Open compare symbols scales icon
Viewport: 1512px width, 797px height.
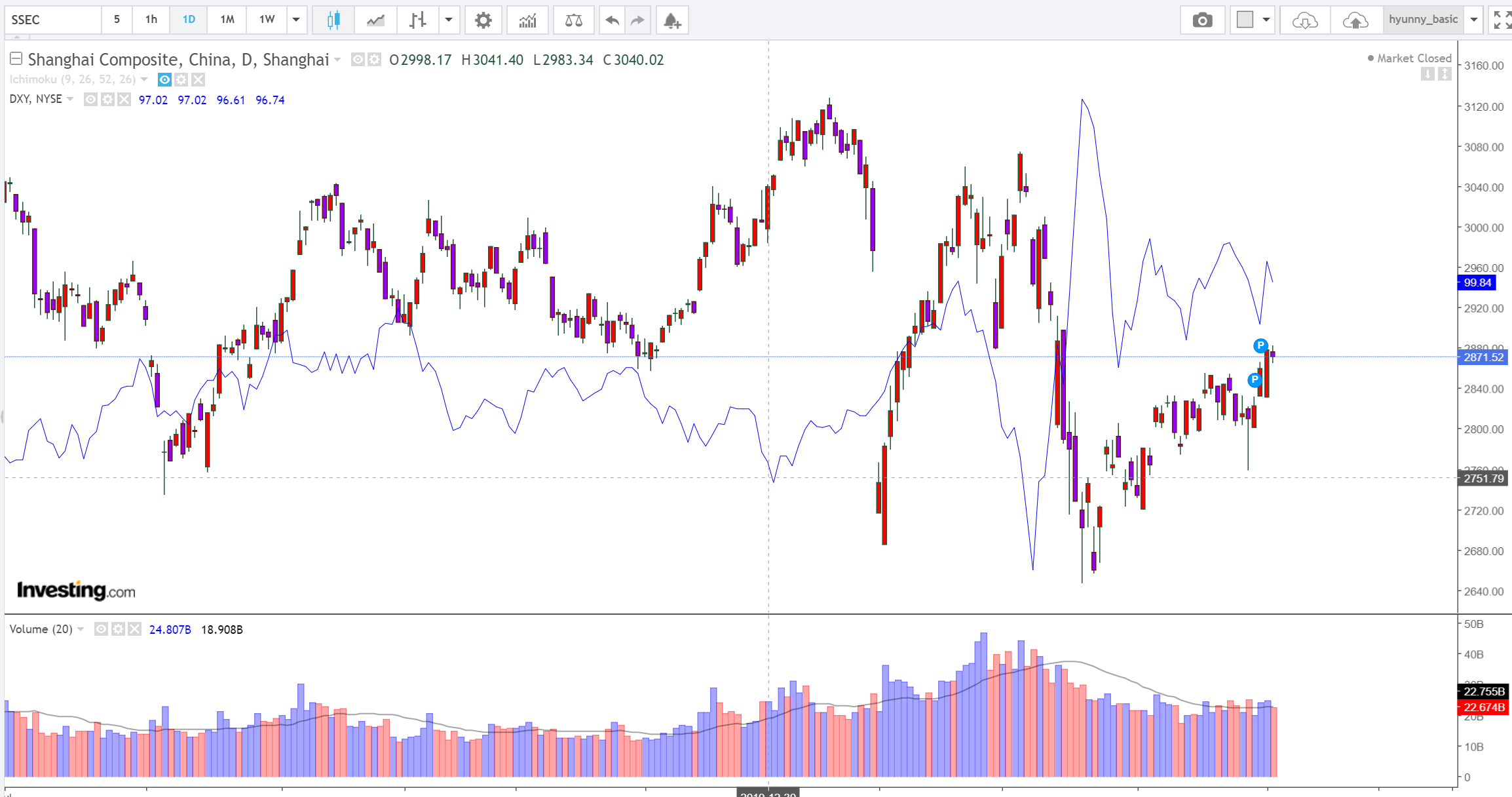(x=573, y=20)
